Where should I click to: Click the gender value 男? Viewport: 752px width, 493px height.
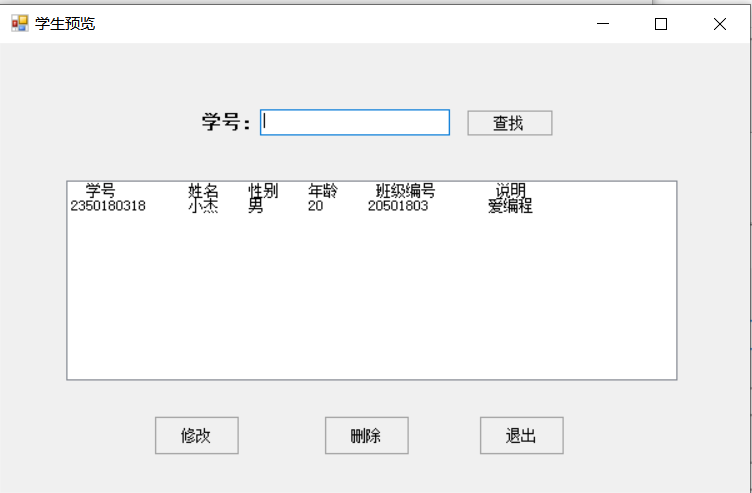click(256, 206)
